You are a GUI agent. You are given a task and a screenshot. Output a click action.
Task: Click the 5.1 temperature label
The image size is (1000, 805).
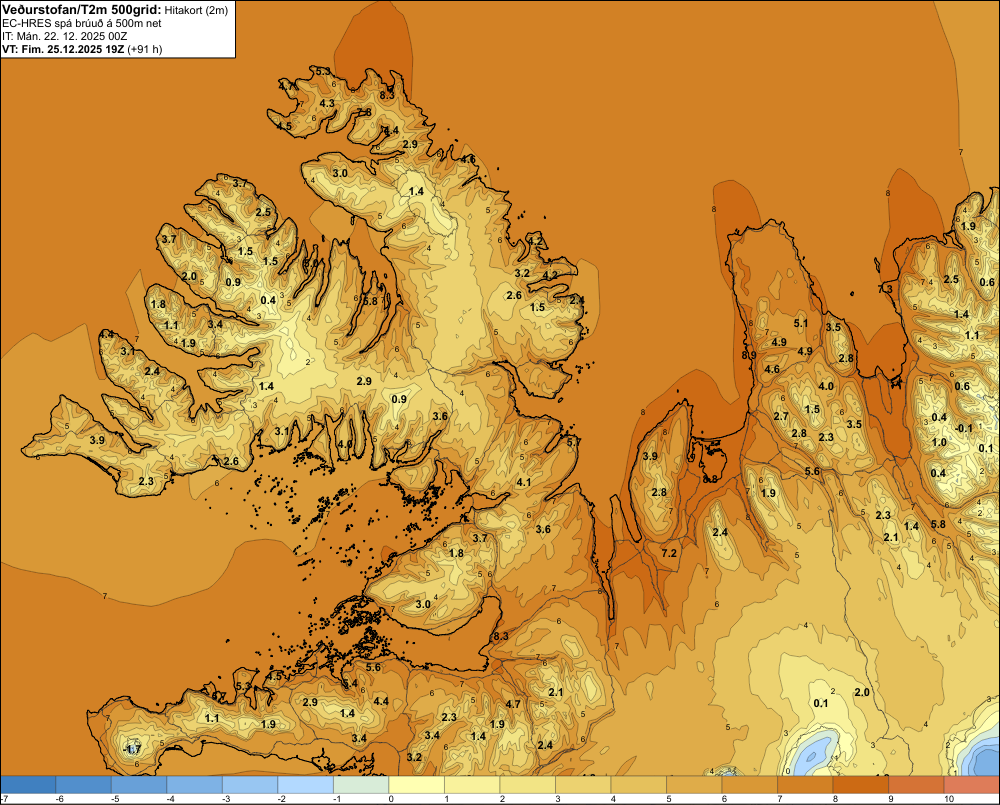point(800,323)
